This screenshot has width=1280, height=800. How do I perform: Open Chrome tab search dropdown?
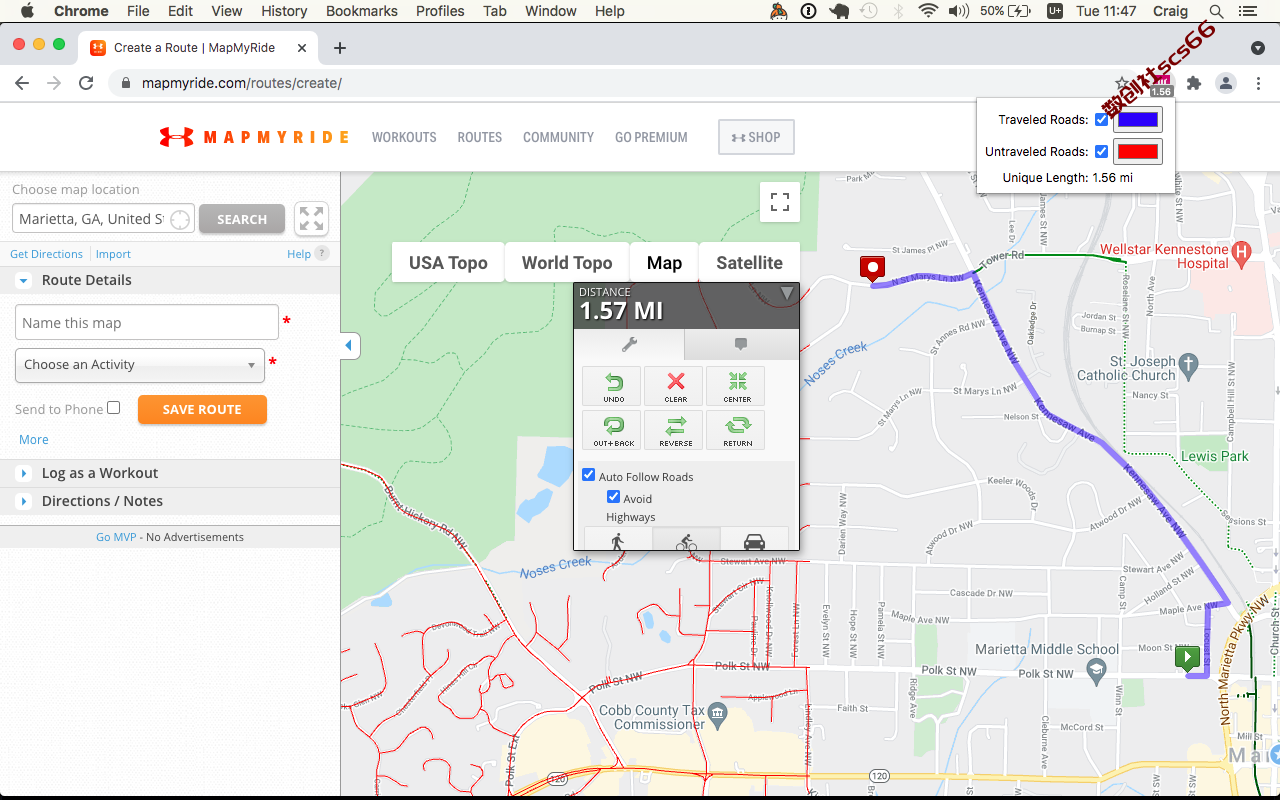pyautogui.click(x=1258, y=48)
